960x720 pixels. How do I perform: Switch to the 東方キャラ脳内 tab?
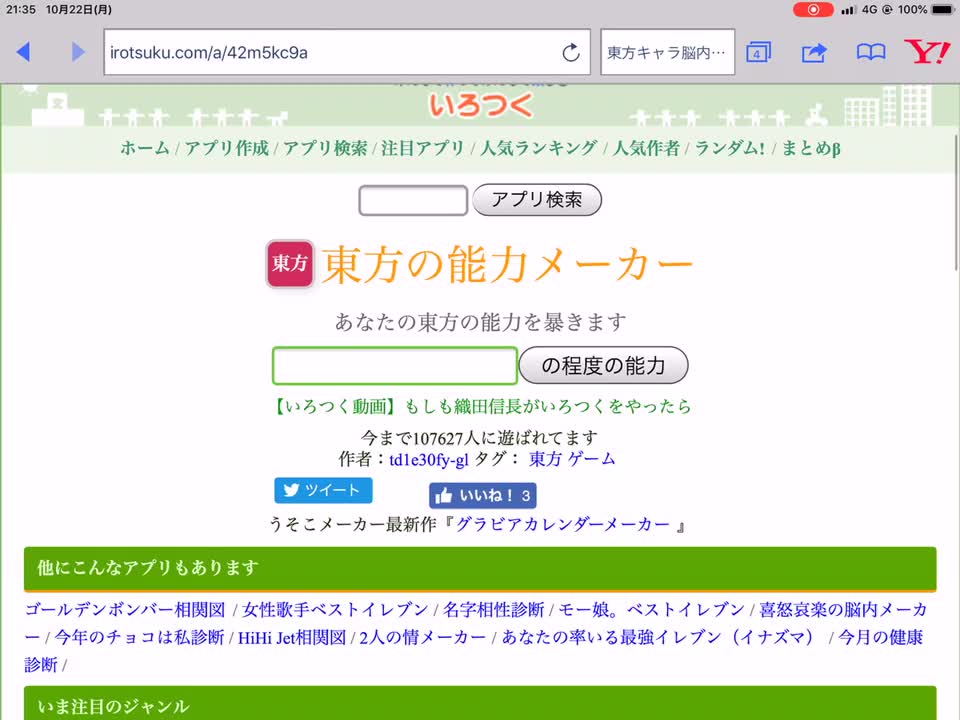pos(667,52)
